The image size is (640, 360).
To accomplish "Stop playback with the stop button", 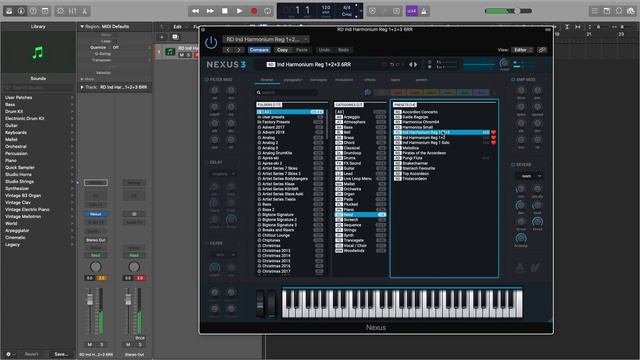I will pos(224,11).
